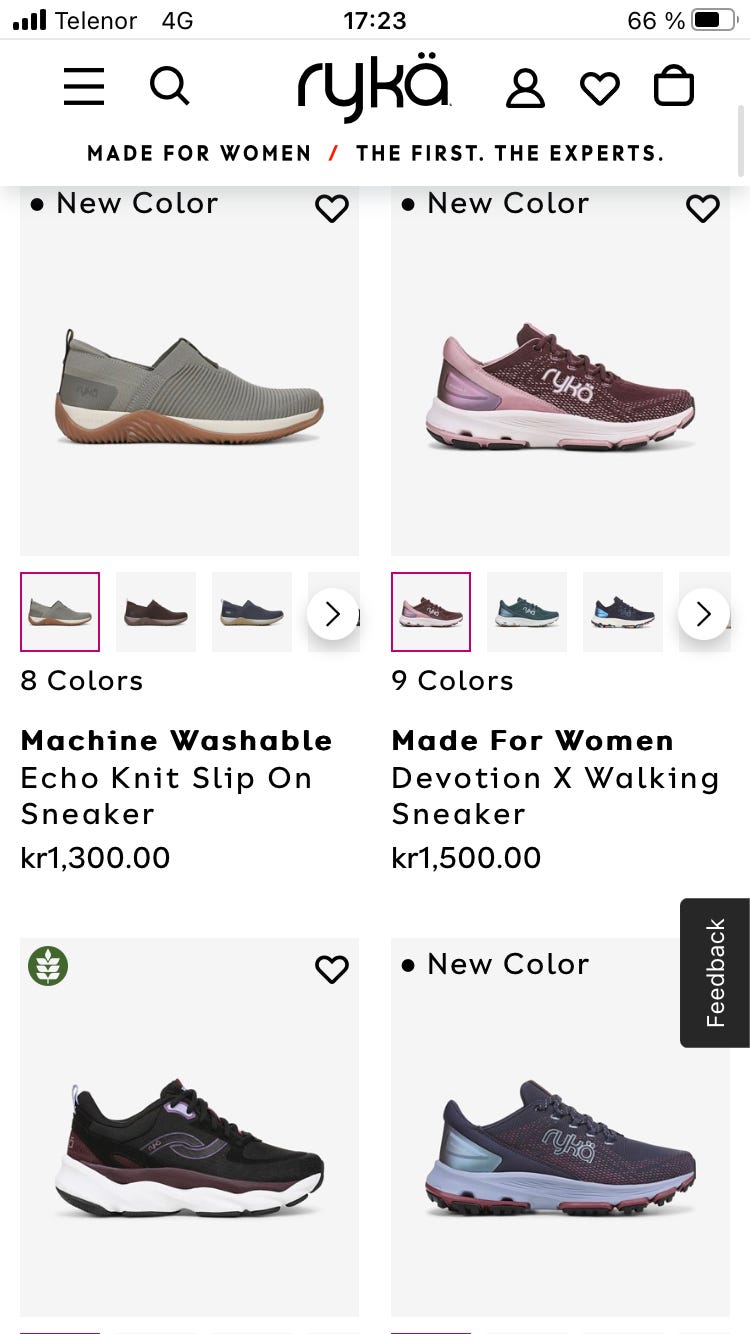Select the navy Echo Knit color swatch
Image resolution: width=750 pixels, height=1334 pixels.
click(x=252, y=612)
